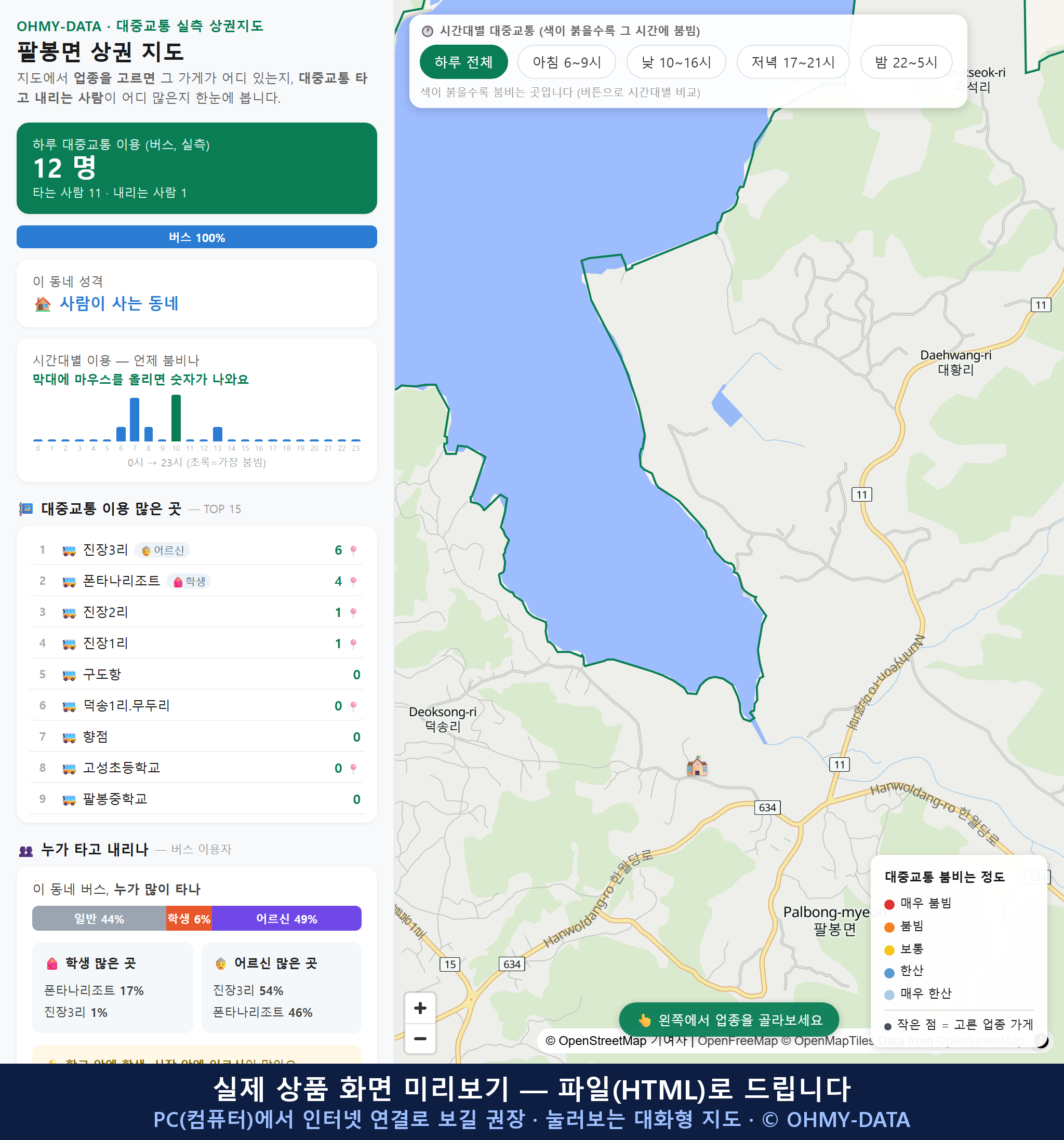Click the bus icon for 구도항
The image size is (1064, 1140).
69,675
